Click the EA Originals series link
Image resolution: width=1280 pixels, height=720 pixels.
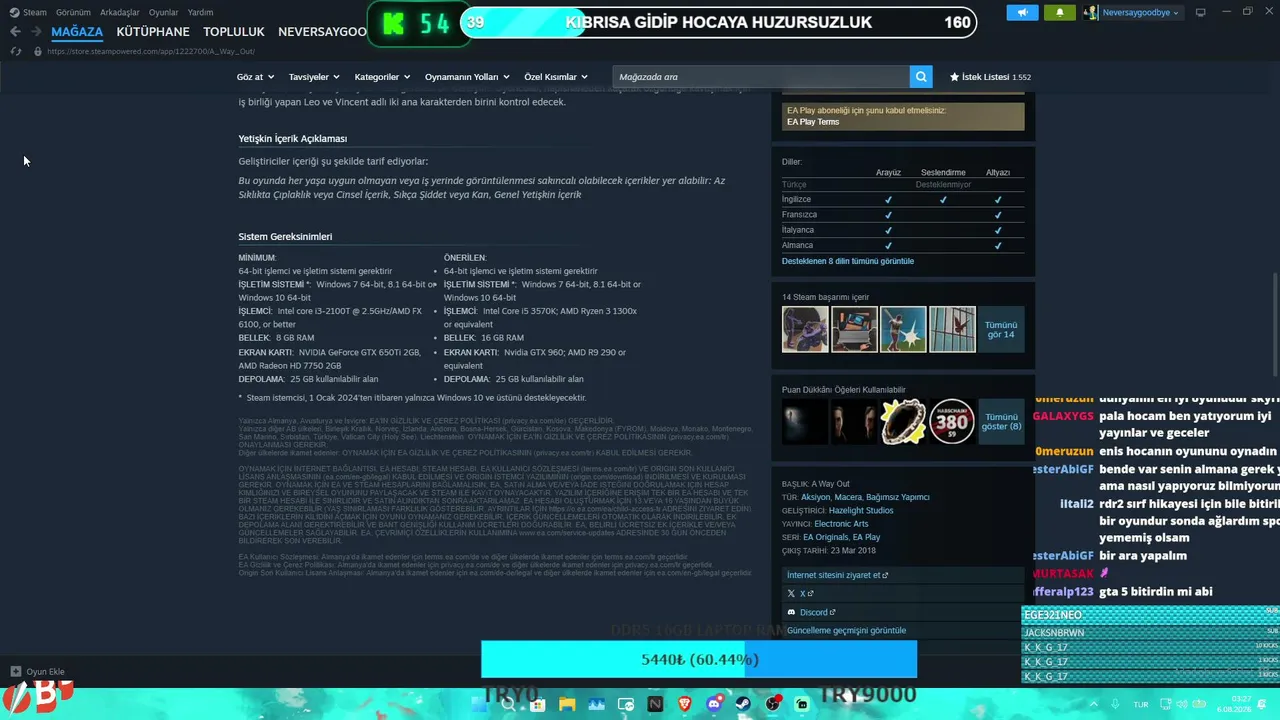point(826,537)
